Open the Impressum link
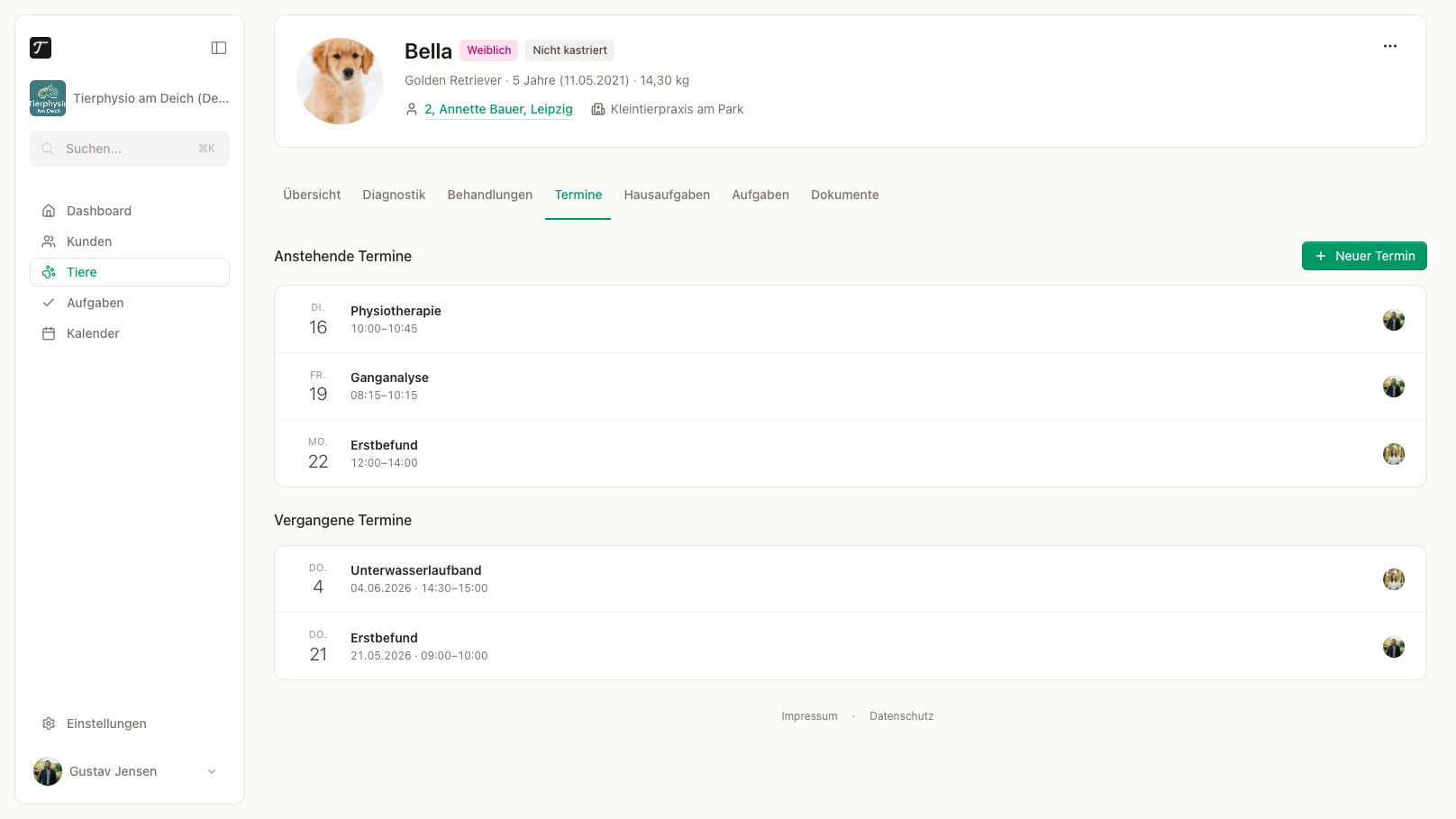This screenshot has height=819, width=1456. (809, 716)
